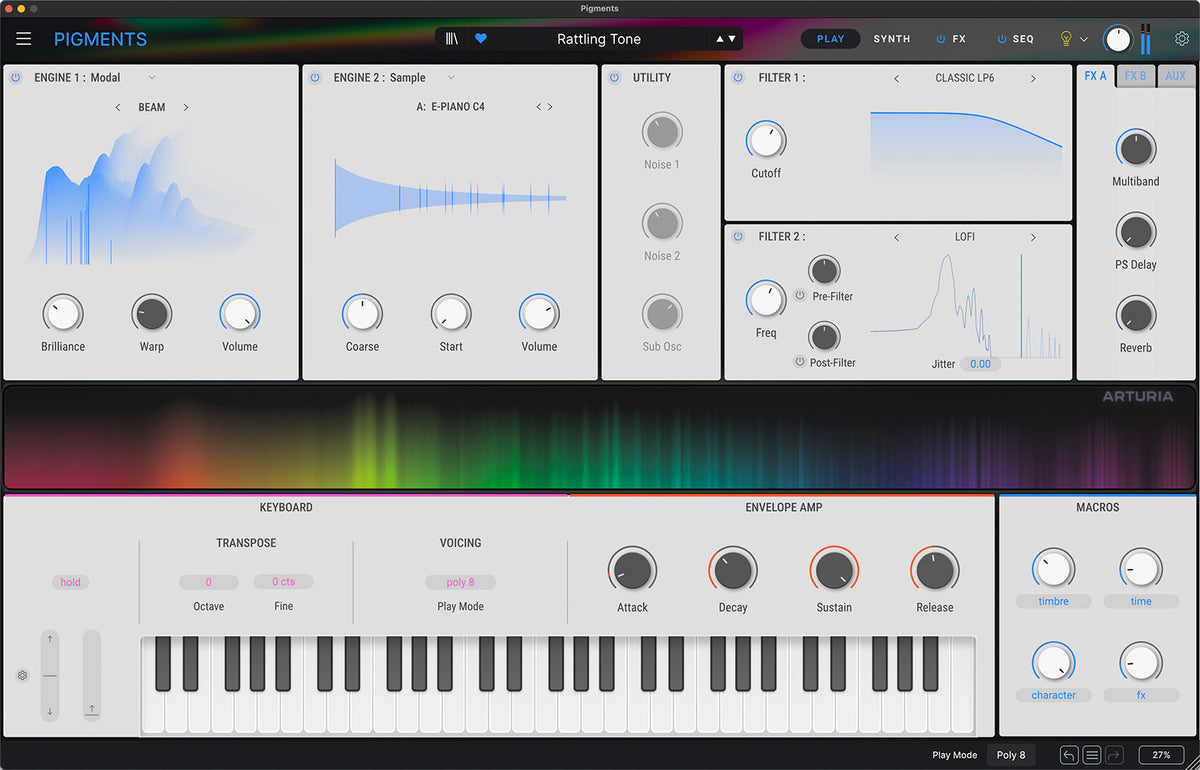Screen dimensions: 1200x770
Task: Click the pitch bend wheel strip
Action: coord(49,676)
